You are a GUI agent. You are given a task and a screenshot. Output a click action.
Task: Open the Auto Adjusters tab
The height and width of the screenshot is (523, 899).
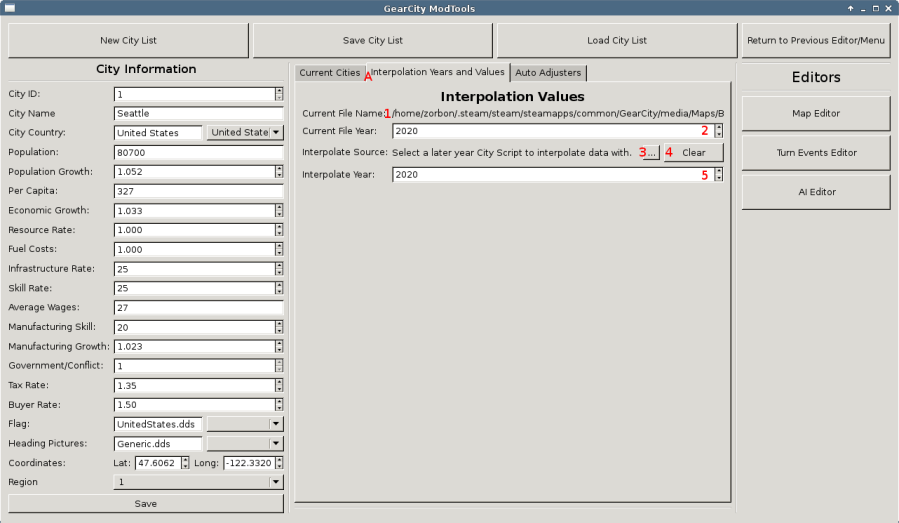click(548, 73)
